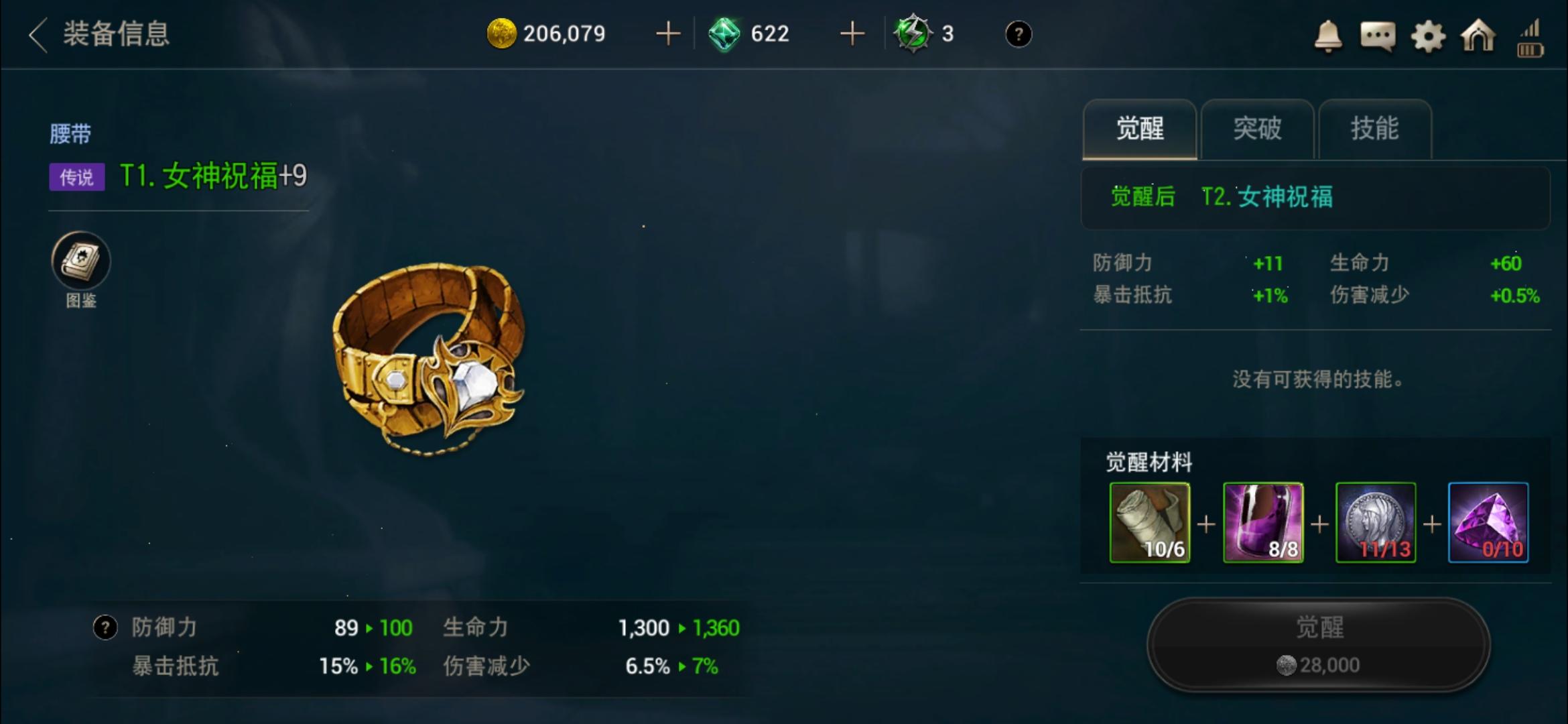Open notifications bell icon

point(1327,35)
